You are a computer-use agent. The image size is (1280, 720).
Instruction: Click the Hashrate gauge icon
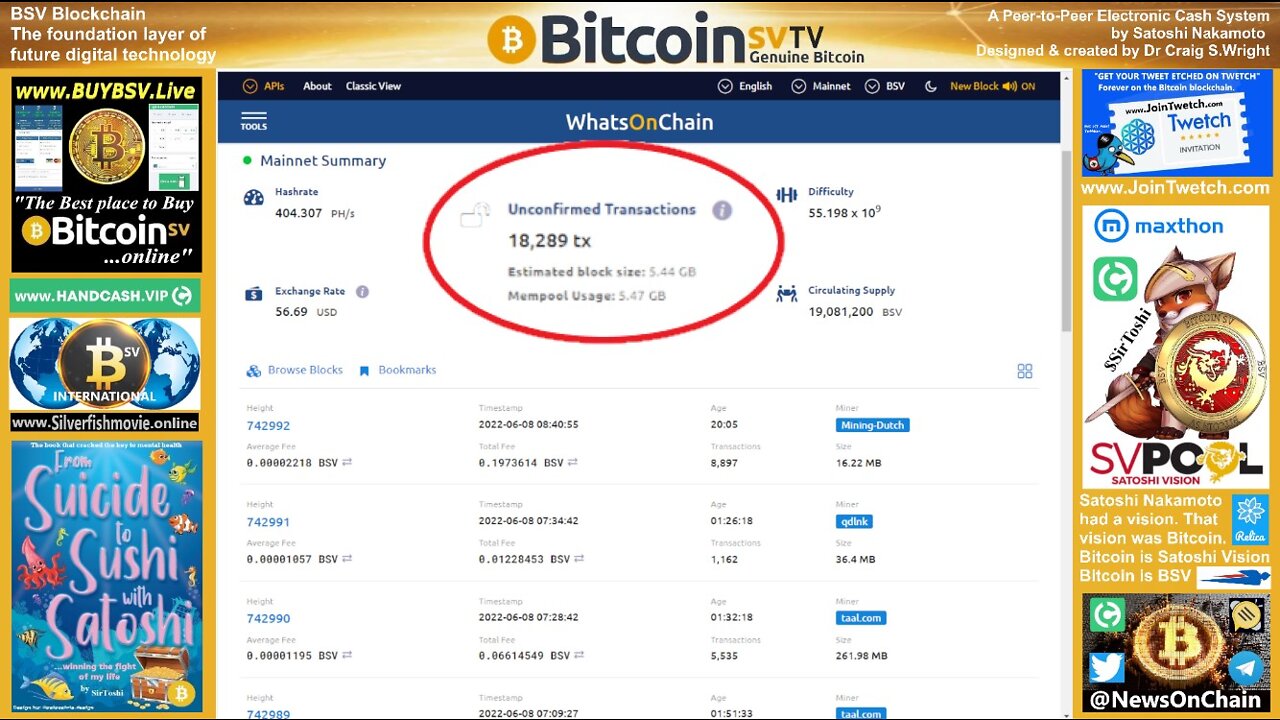tap(254, 197)
